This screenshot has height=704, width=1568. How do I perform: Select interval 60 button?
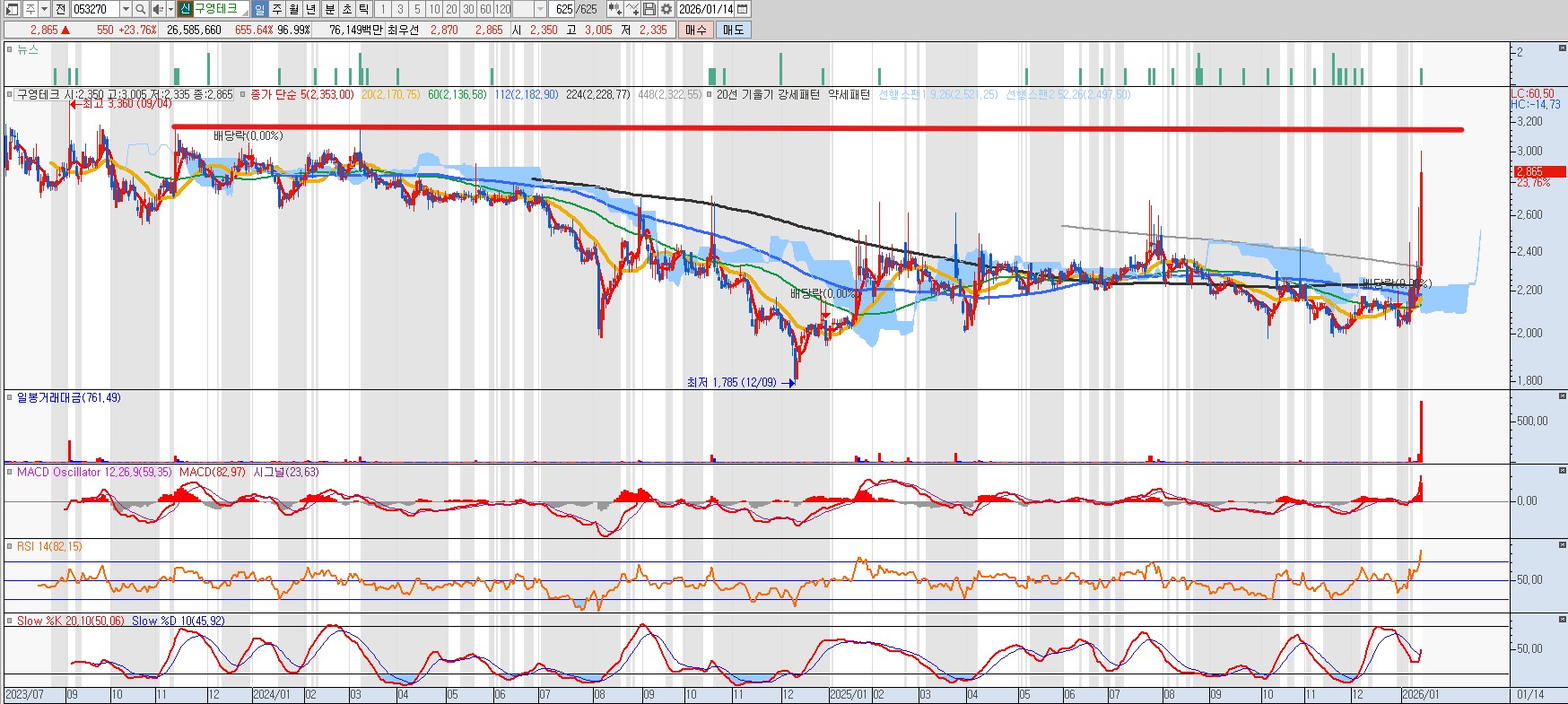485,9
